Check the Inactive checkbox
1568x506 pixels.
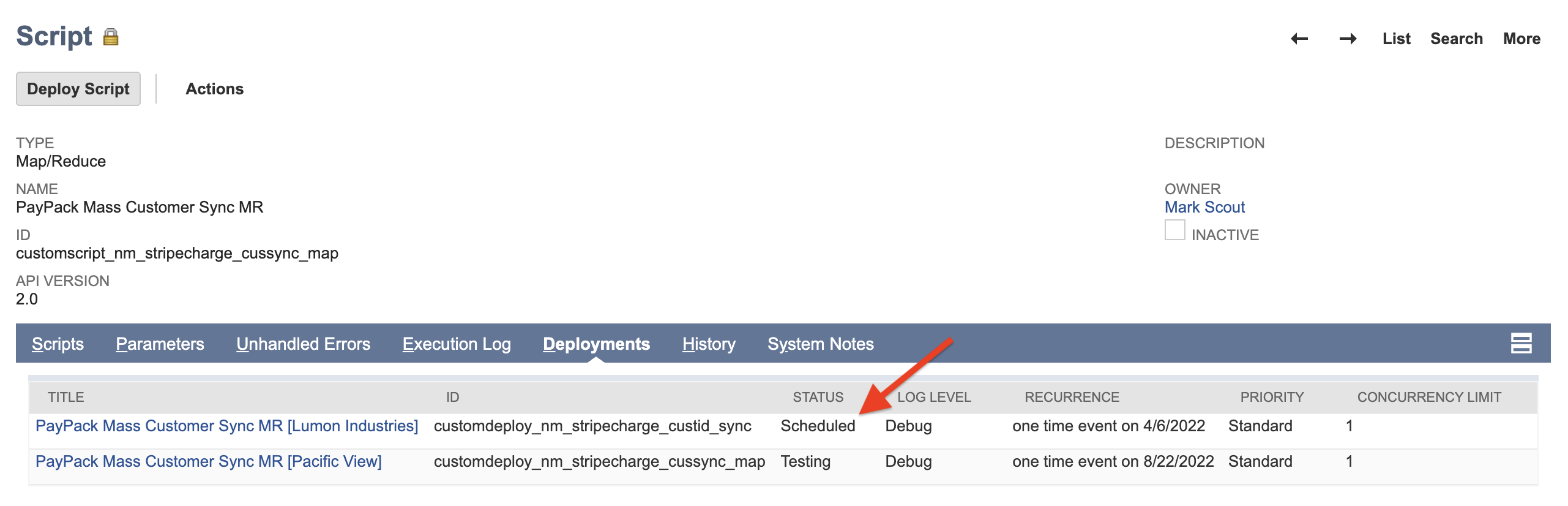(x=1174, y=230)
